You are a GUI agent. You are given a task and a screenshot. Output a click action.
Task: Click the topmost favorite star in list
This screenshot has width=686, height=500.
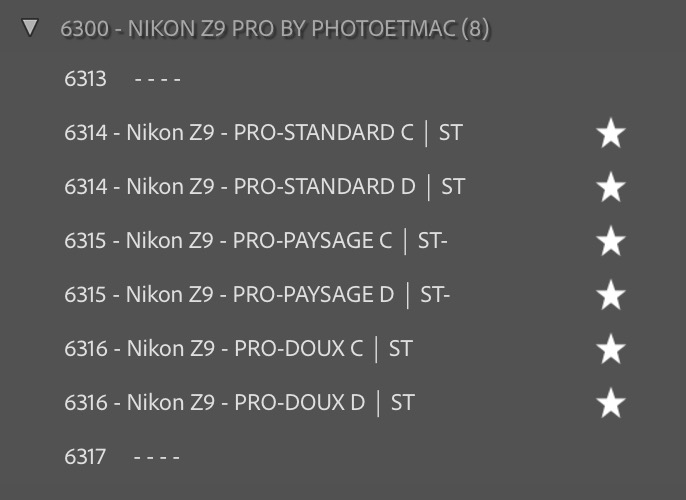click(x=610, y=133)
